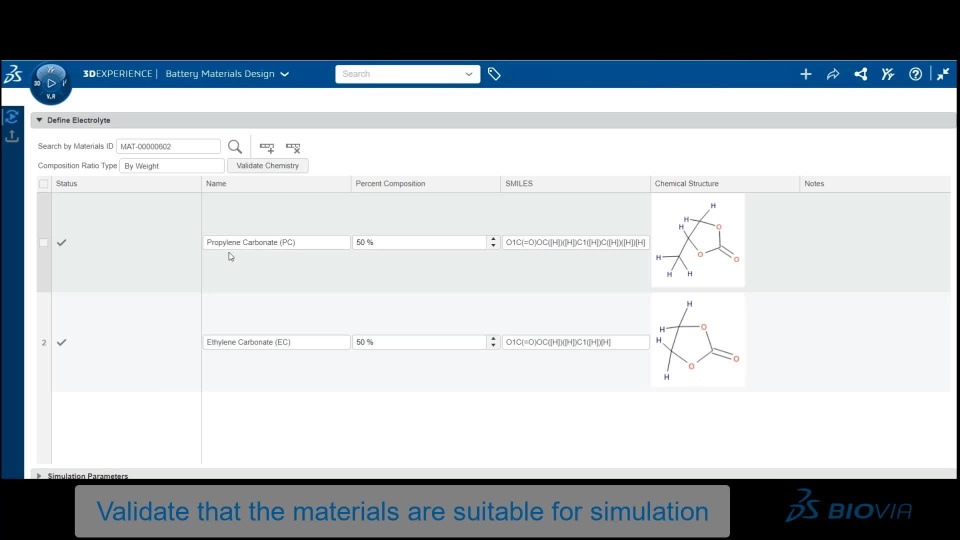
Task: Select row number 2
Action: coord(44,343)
